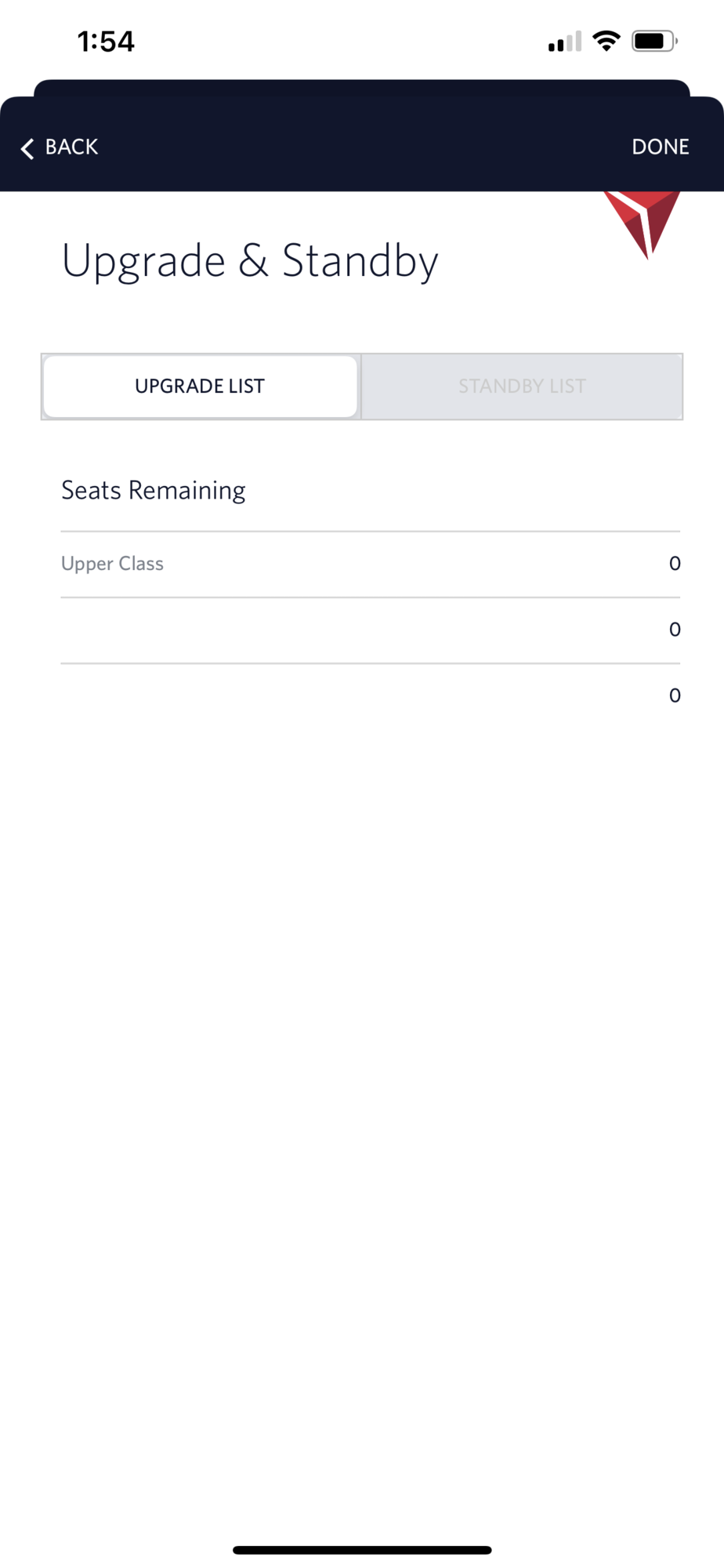Viewport: 724px width, 1568px height.
Task: Tap the Upgrade & Standby title
Action: pos(249,261)
